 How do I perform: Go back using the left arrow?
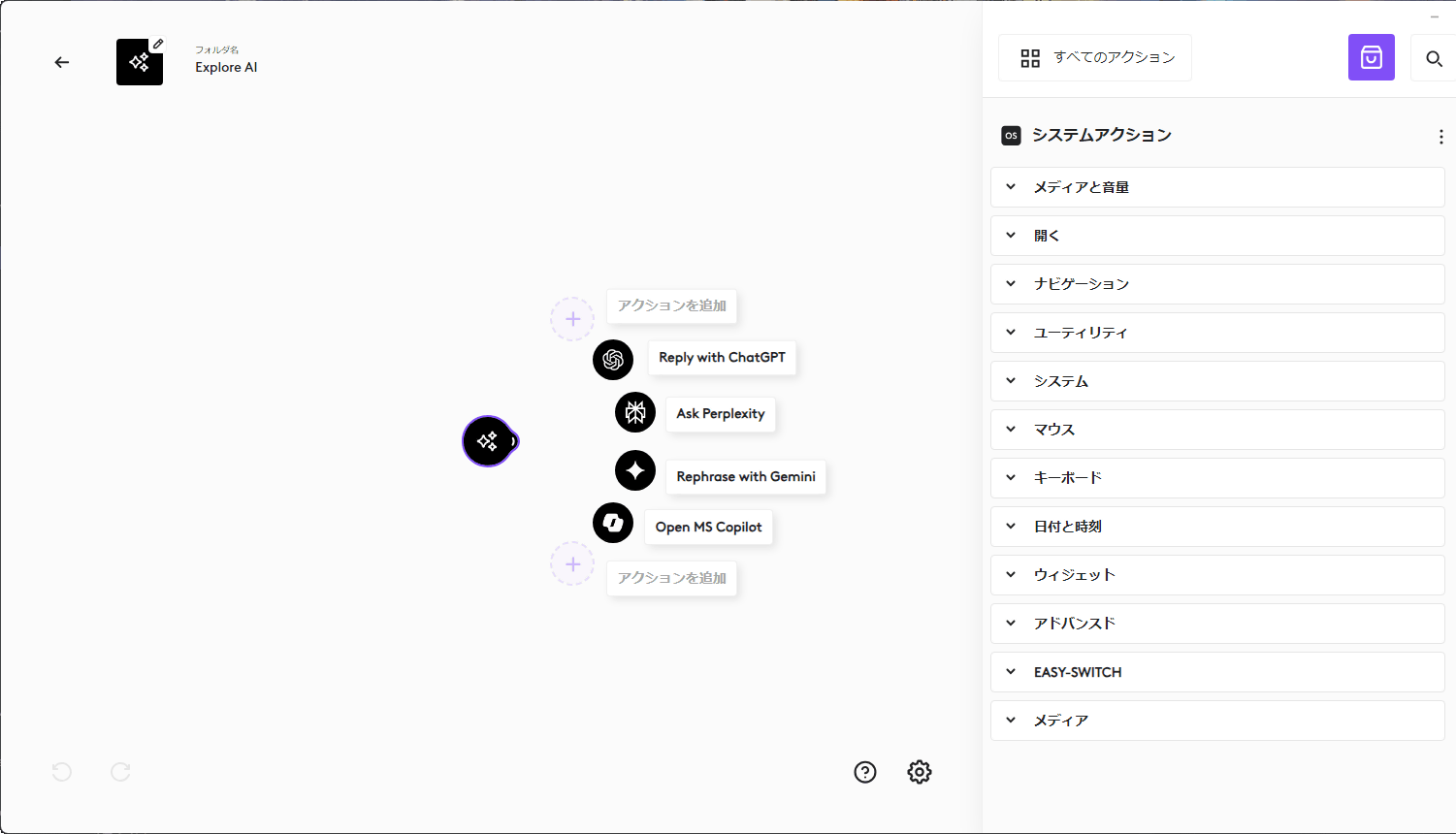click(62, 62)
